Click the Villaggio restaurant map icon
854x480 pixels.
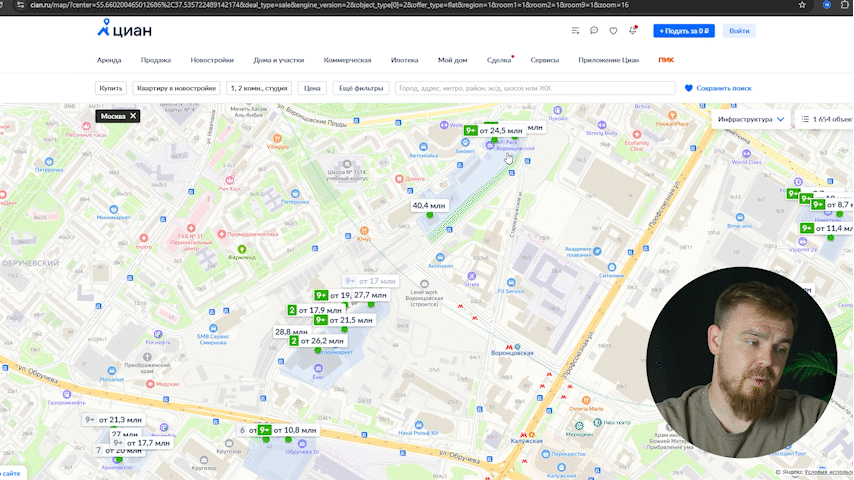tap(277, 138)
